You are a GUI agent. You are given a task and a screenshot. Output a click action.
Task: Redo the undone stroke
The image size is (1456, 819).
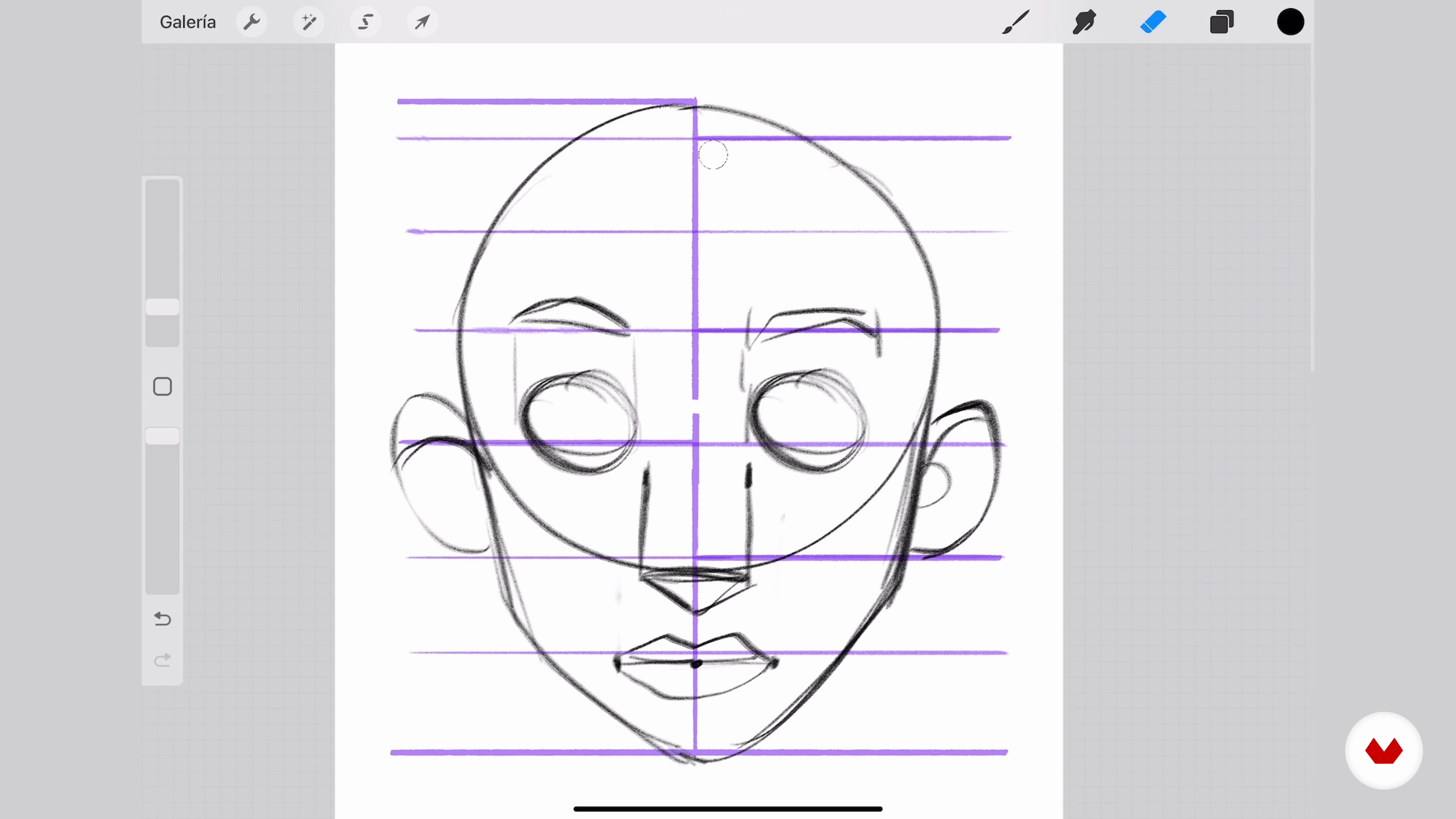[163, 660]
